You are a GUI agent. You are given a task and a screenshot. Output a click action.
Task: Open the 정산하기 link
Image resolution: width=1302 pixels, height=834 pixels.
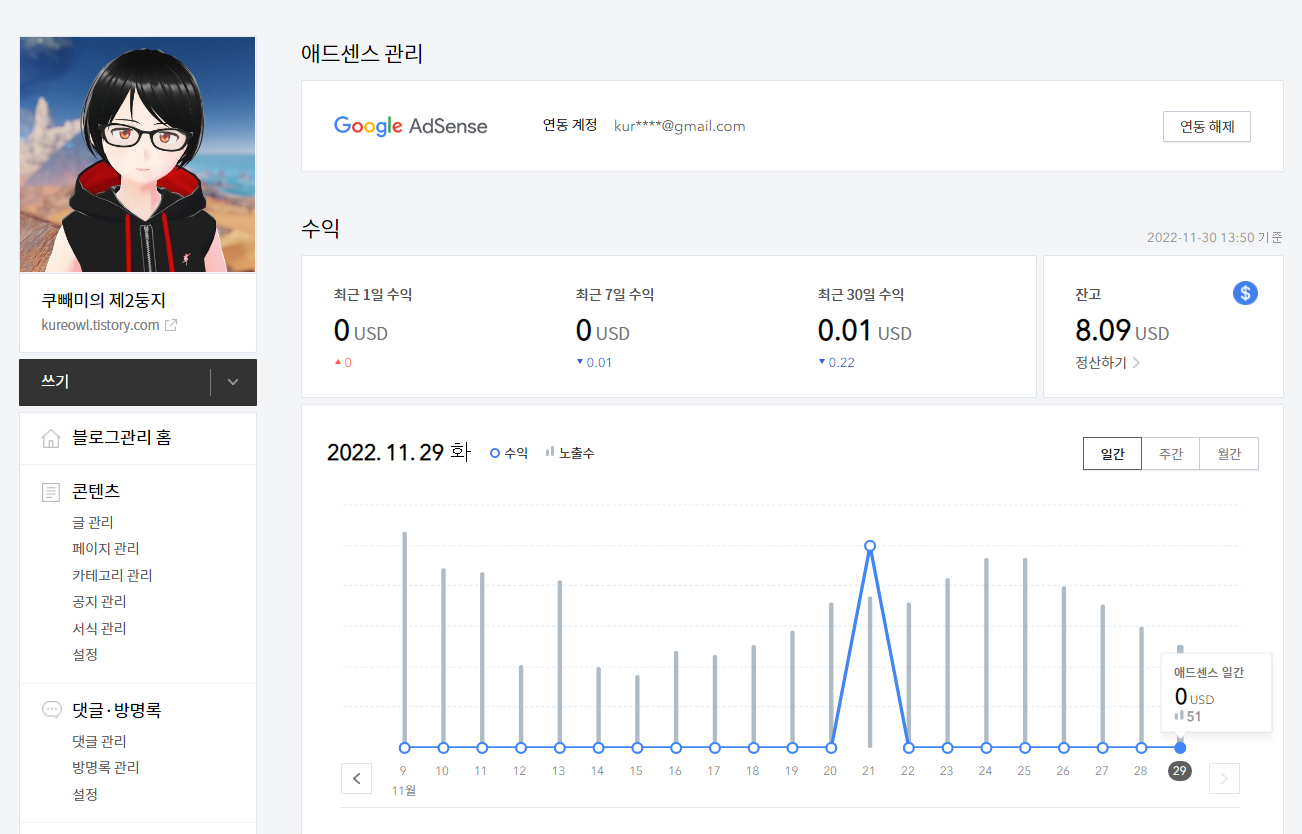click(x=1107, y=363)
